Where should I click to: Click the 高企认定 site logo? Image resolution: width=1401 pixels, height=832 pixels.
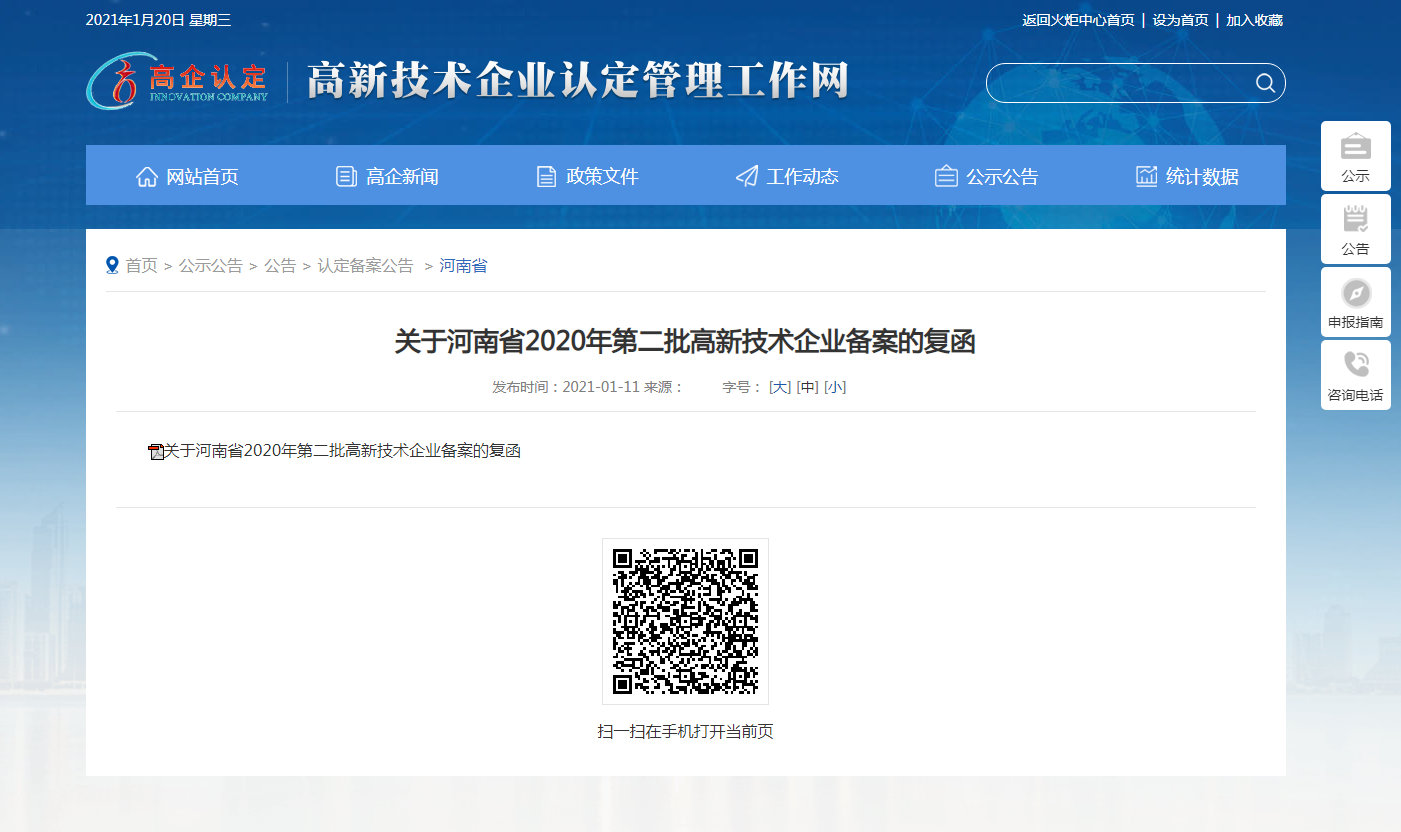[177, 82]
